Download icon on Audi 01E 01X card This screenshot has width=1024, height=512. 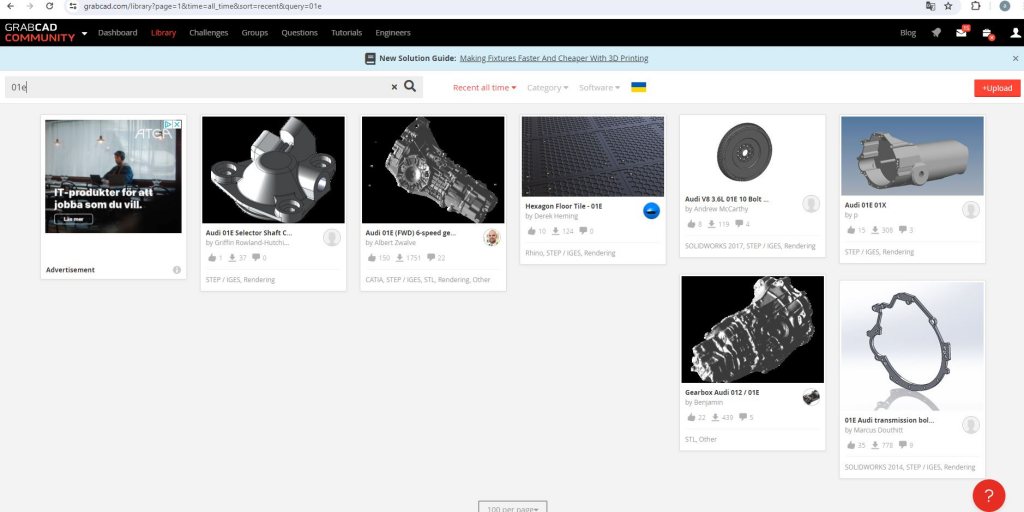click(x=874, y=230)
